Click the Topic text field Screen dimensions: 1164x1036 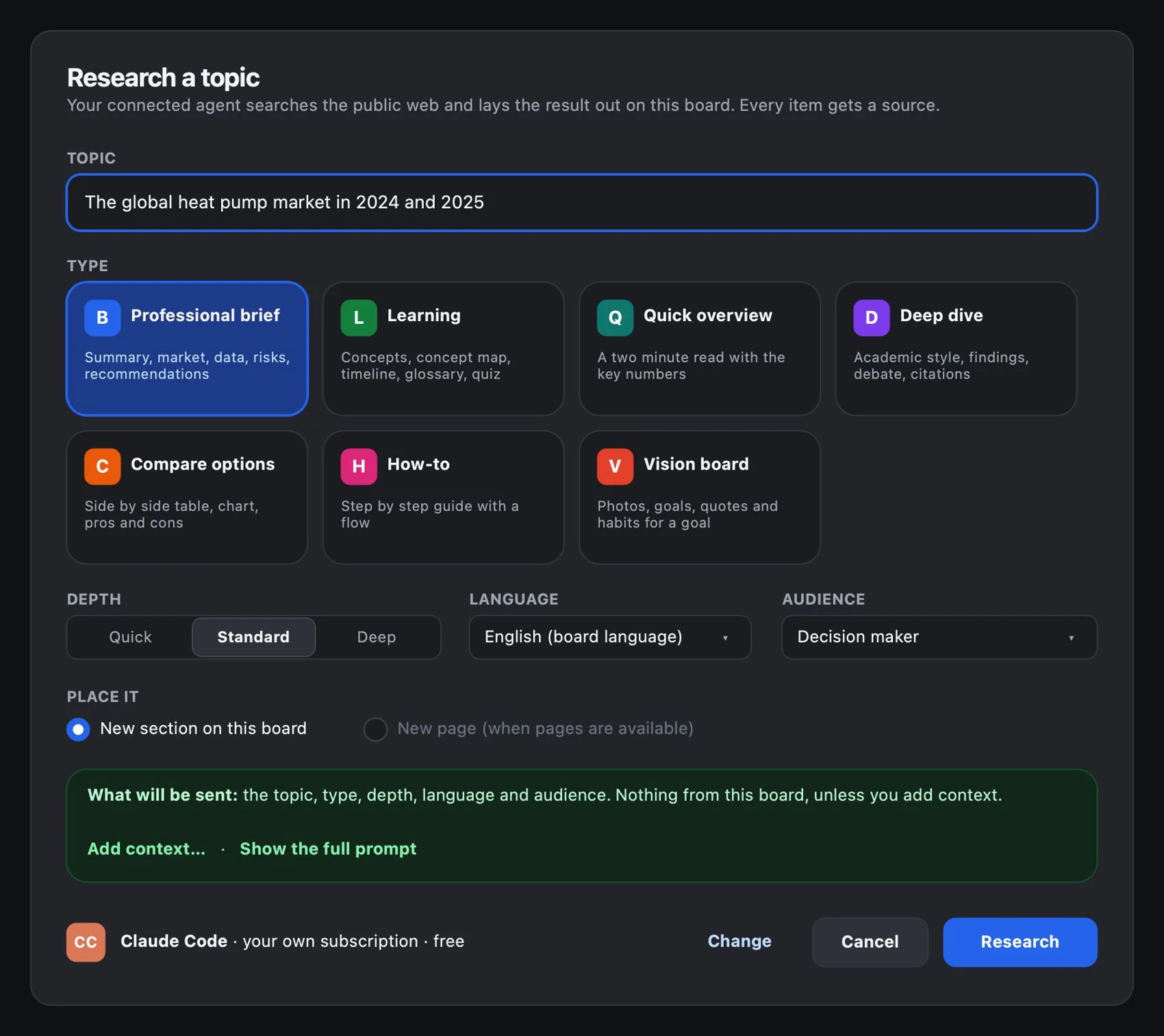pos(582,203)
